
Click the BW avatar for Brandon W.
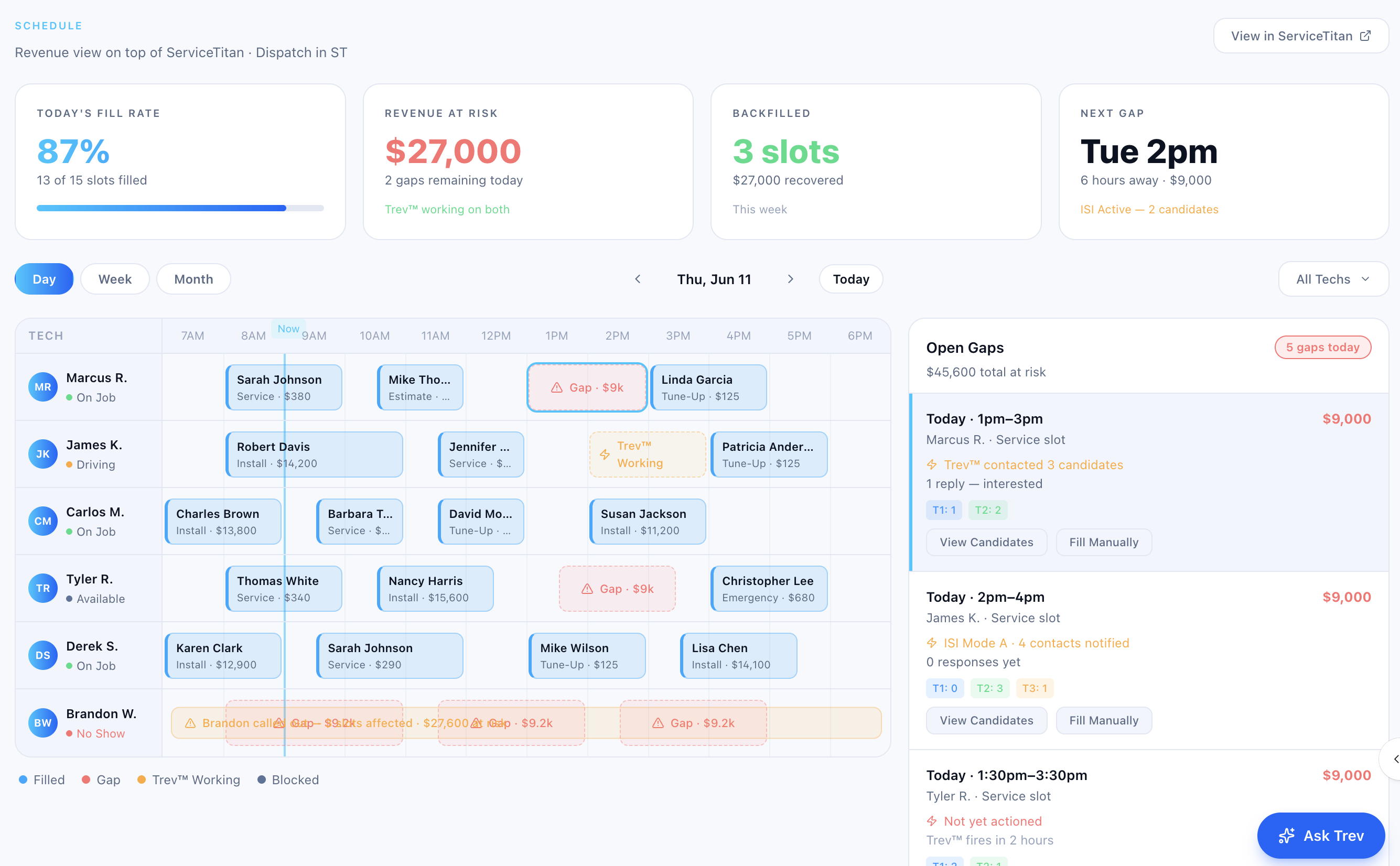(x=43, y=723)
